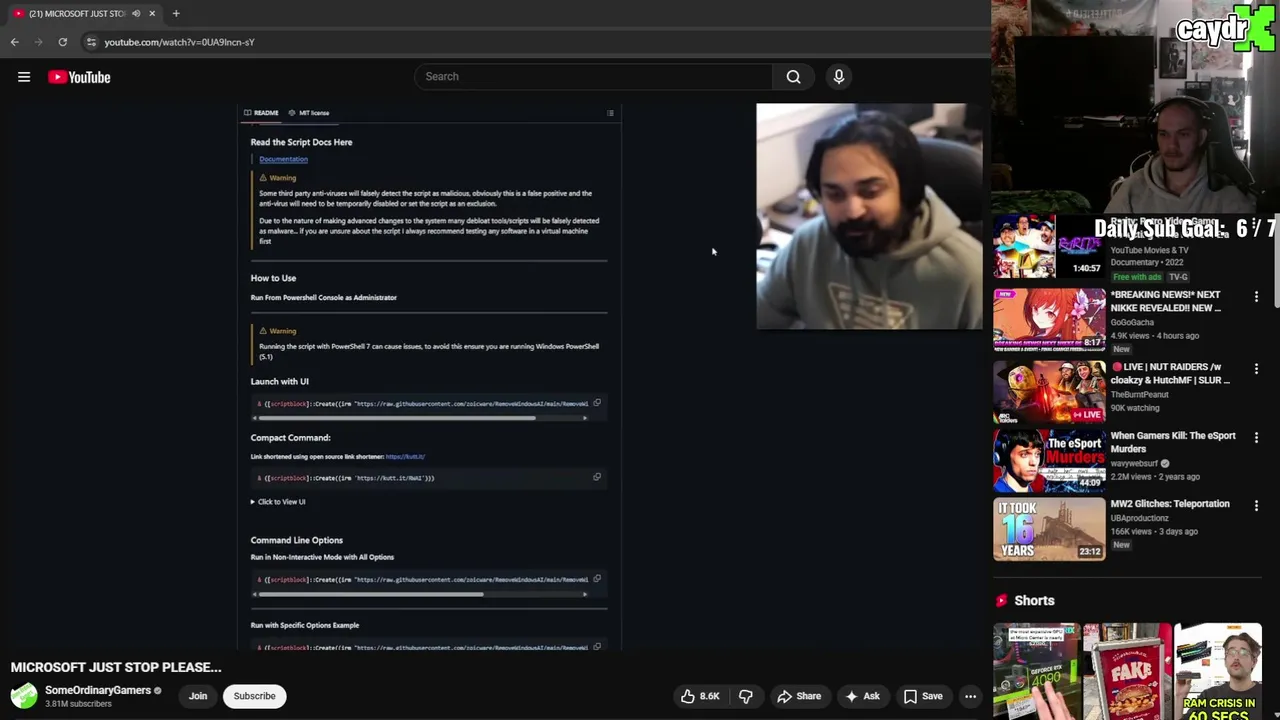Copy the Run with Specific Options command
The image size is (1280, 720).
pos(597,647)
